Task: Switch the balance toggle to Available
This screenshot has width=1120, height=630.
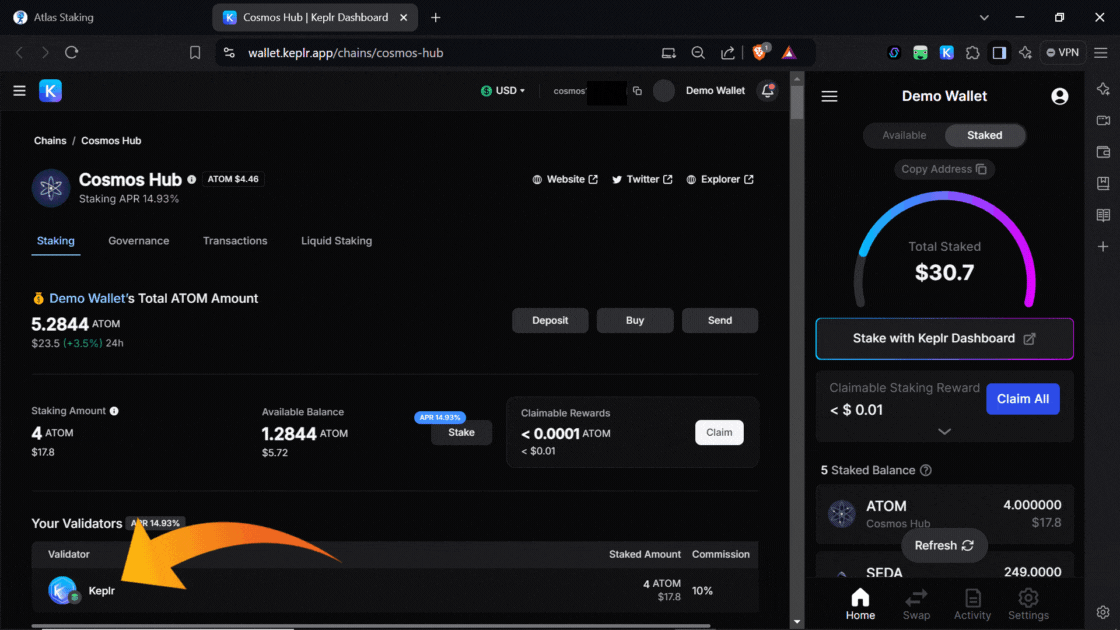Action: click(x=904, y=135)
